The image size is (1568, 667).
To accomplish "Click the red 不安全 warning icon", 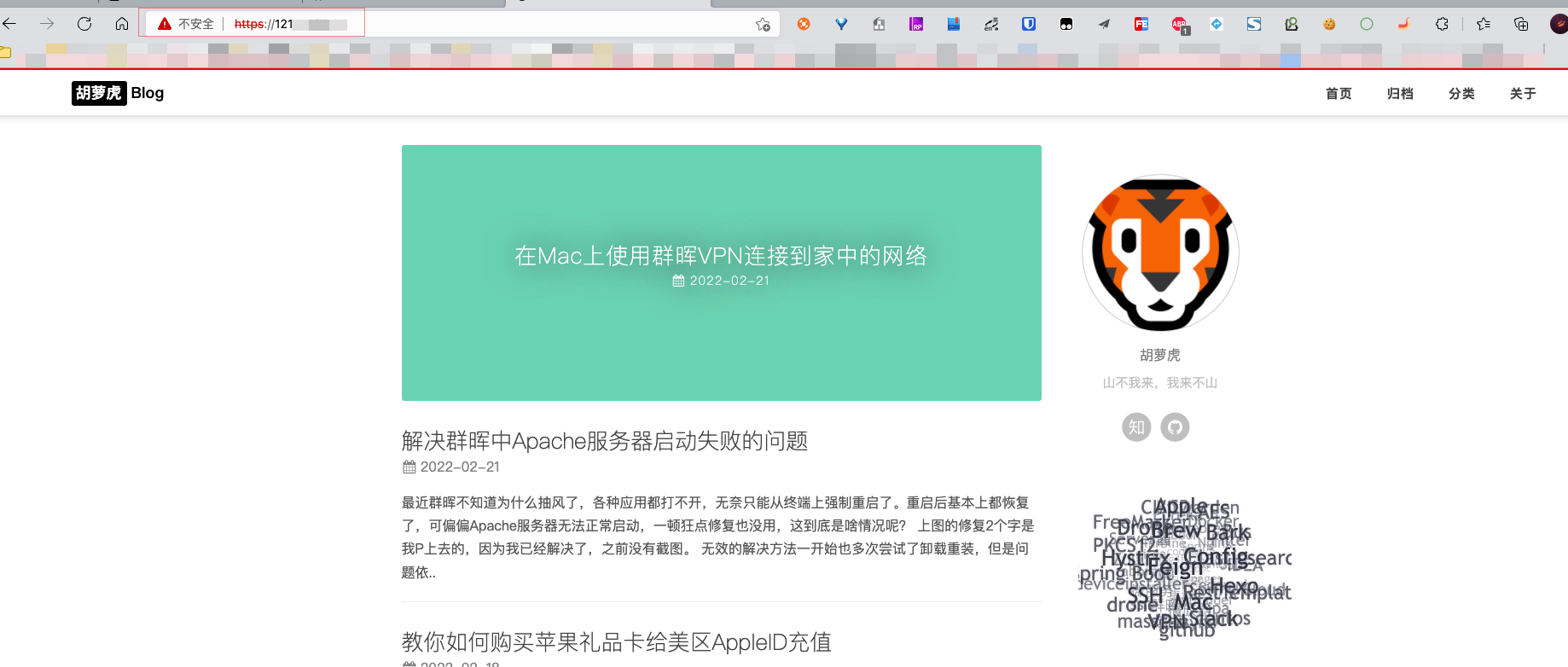I will pos(166,24).
